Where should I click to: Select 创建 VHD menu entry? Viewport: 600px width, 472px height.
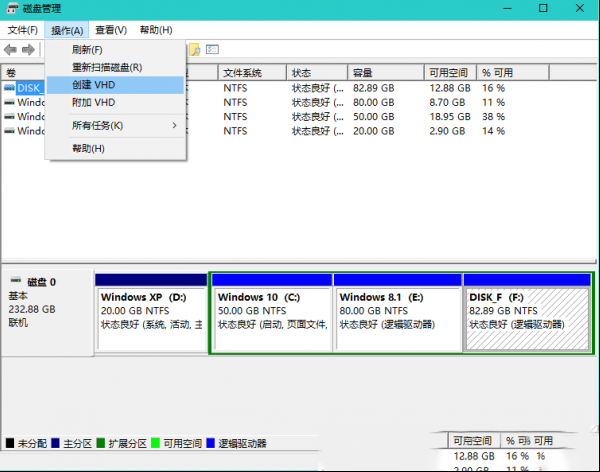(115, 85)
